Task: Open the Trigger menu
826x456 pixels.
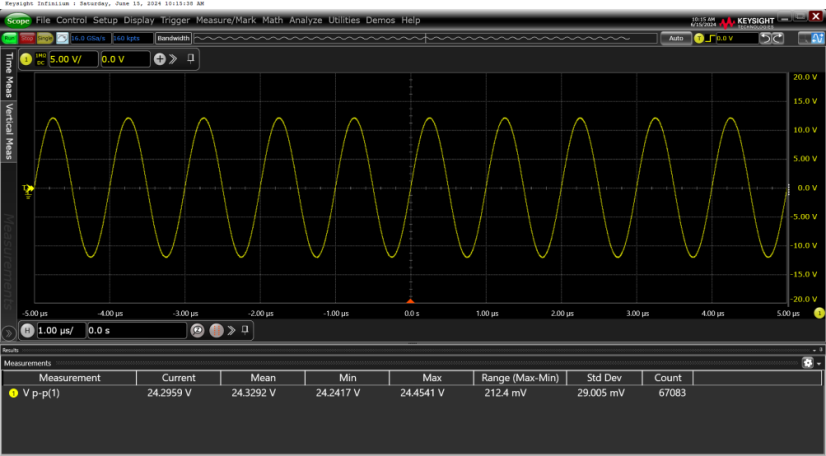Action: pos(173,20)
